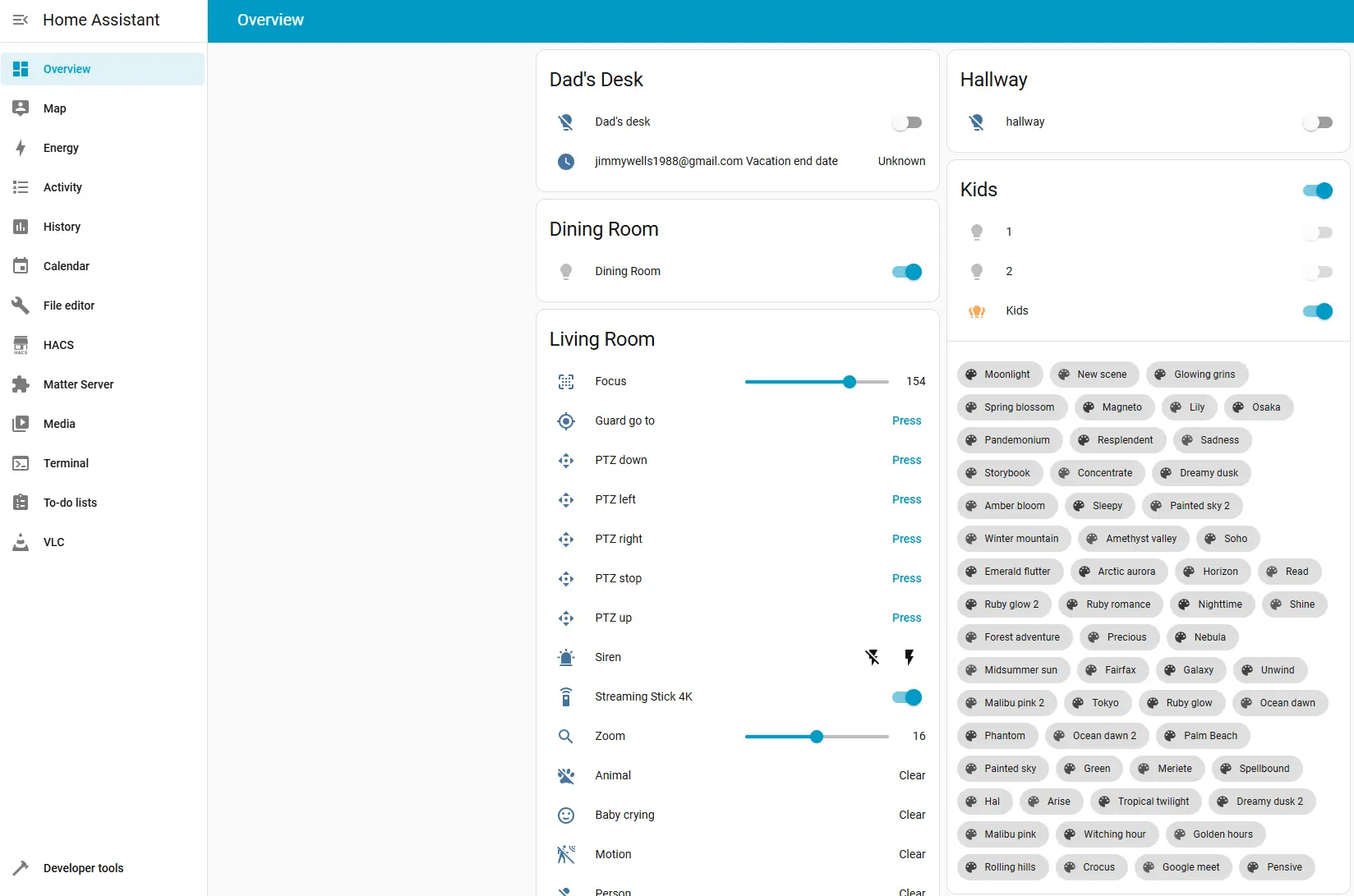Disable the Streaming Stick 4K switch
This screenshot has width=1354, height=896.
click(907, 697)
